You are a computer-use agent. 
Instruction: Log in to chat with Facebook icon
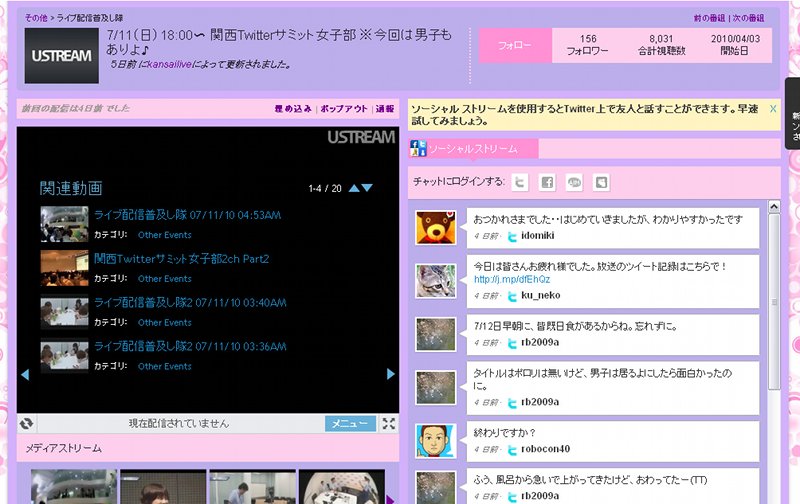pyautogui.click(x=547, y=182)
